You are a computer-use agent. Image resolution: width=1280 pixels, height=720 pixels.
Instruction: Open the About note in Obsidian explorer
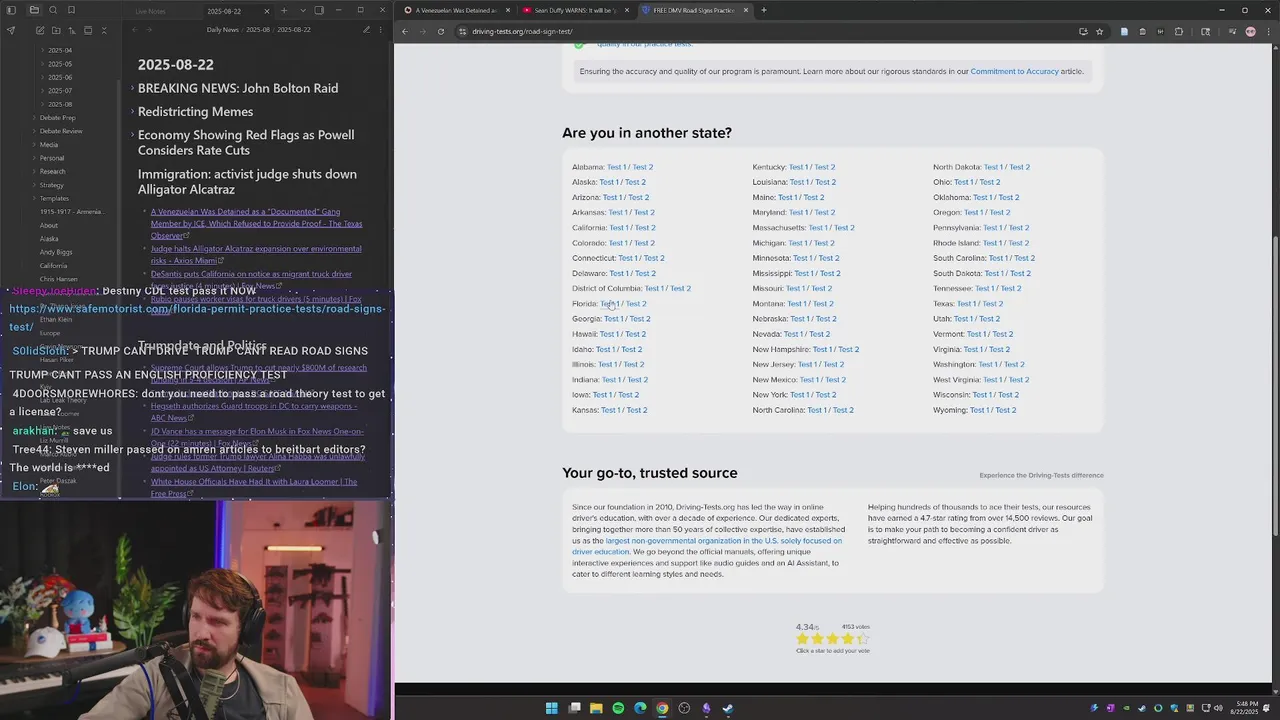pyautogui.click(x=49, y=225)
